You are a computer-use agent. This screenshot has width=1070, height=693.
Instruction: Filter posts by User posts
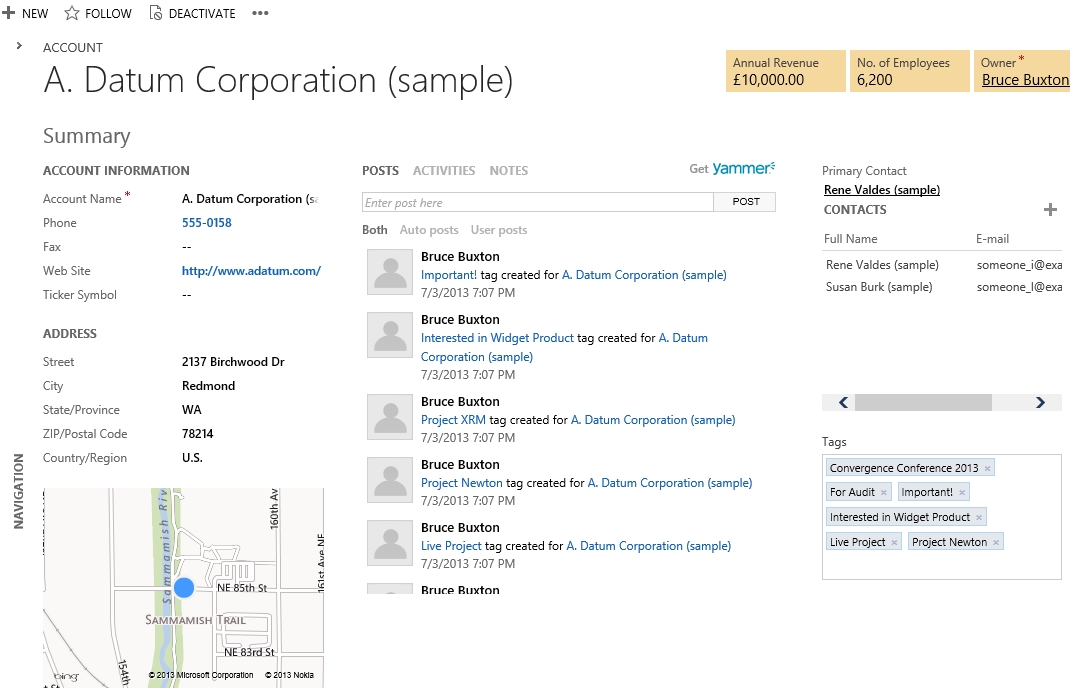coord(498,230)
